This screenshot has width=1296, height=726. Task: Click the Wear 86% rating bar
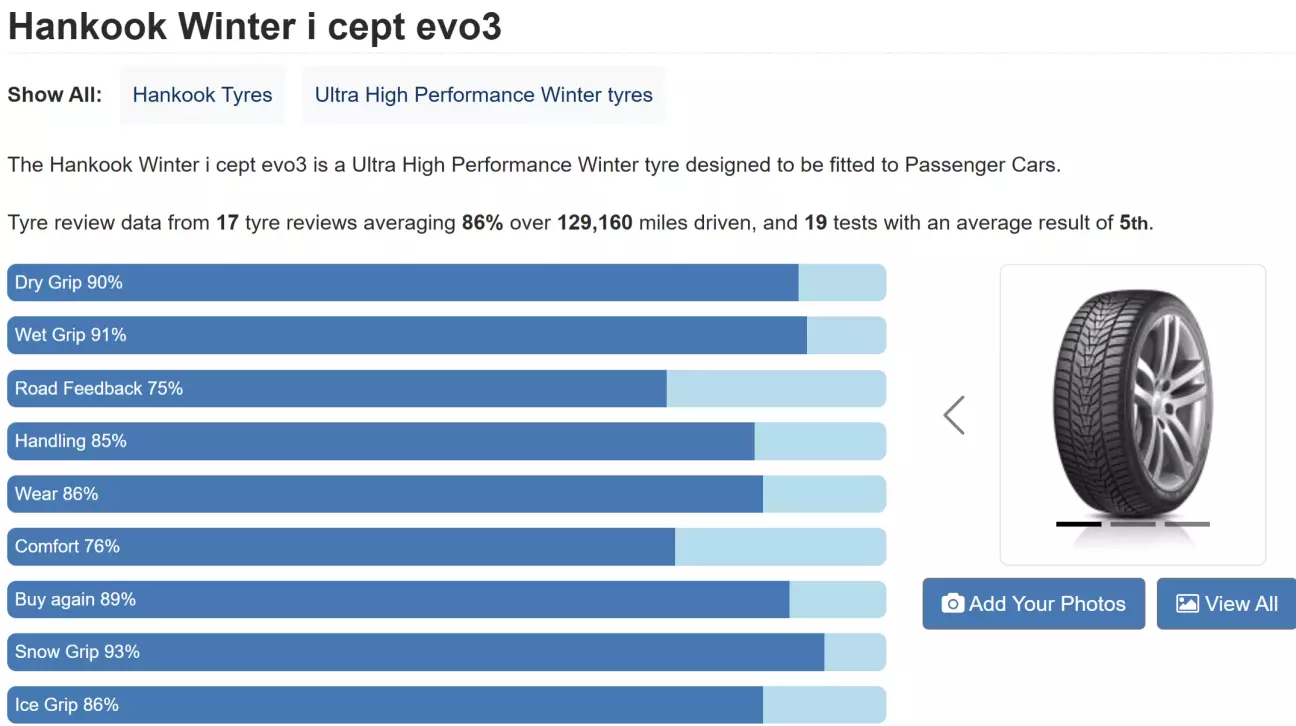[446, 494]
